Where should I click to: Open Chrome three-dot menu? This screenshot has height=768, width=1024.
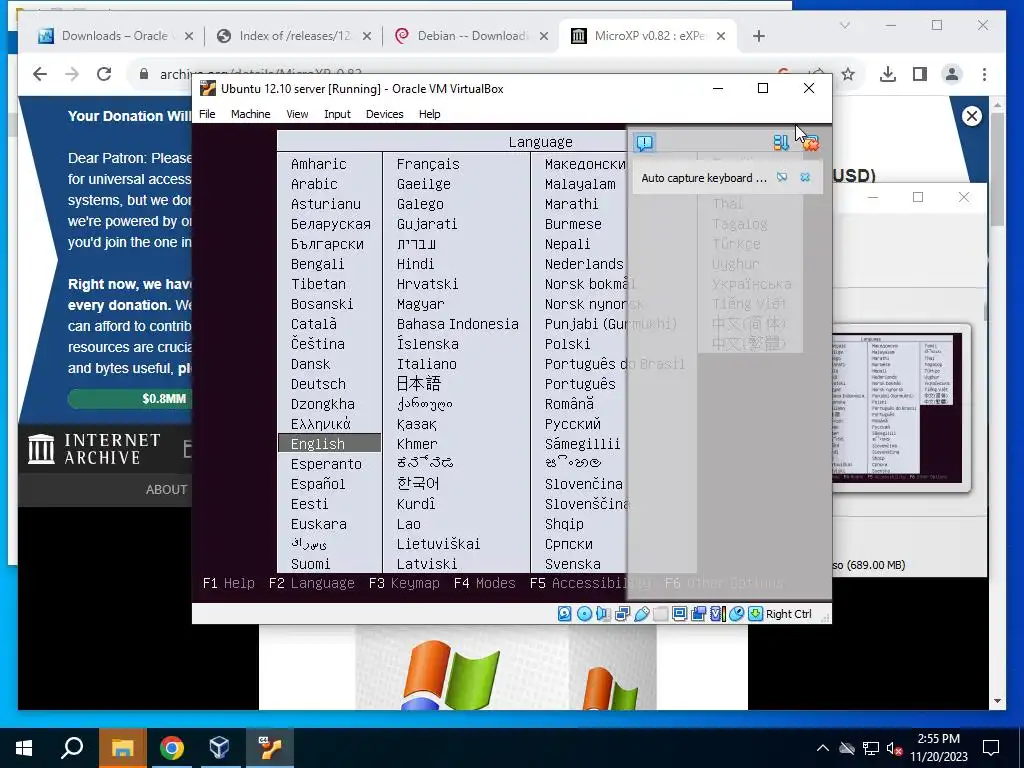tap(984, 74)
